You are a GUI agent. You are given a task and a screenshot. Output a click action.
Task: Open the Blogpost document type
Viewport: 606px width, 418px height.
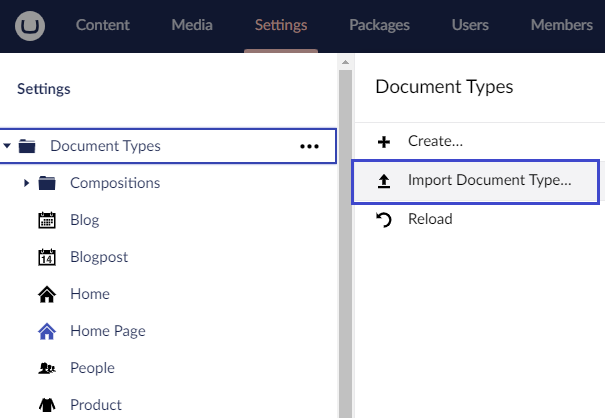99,257
